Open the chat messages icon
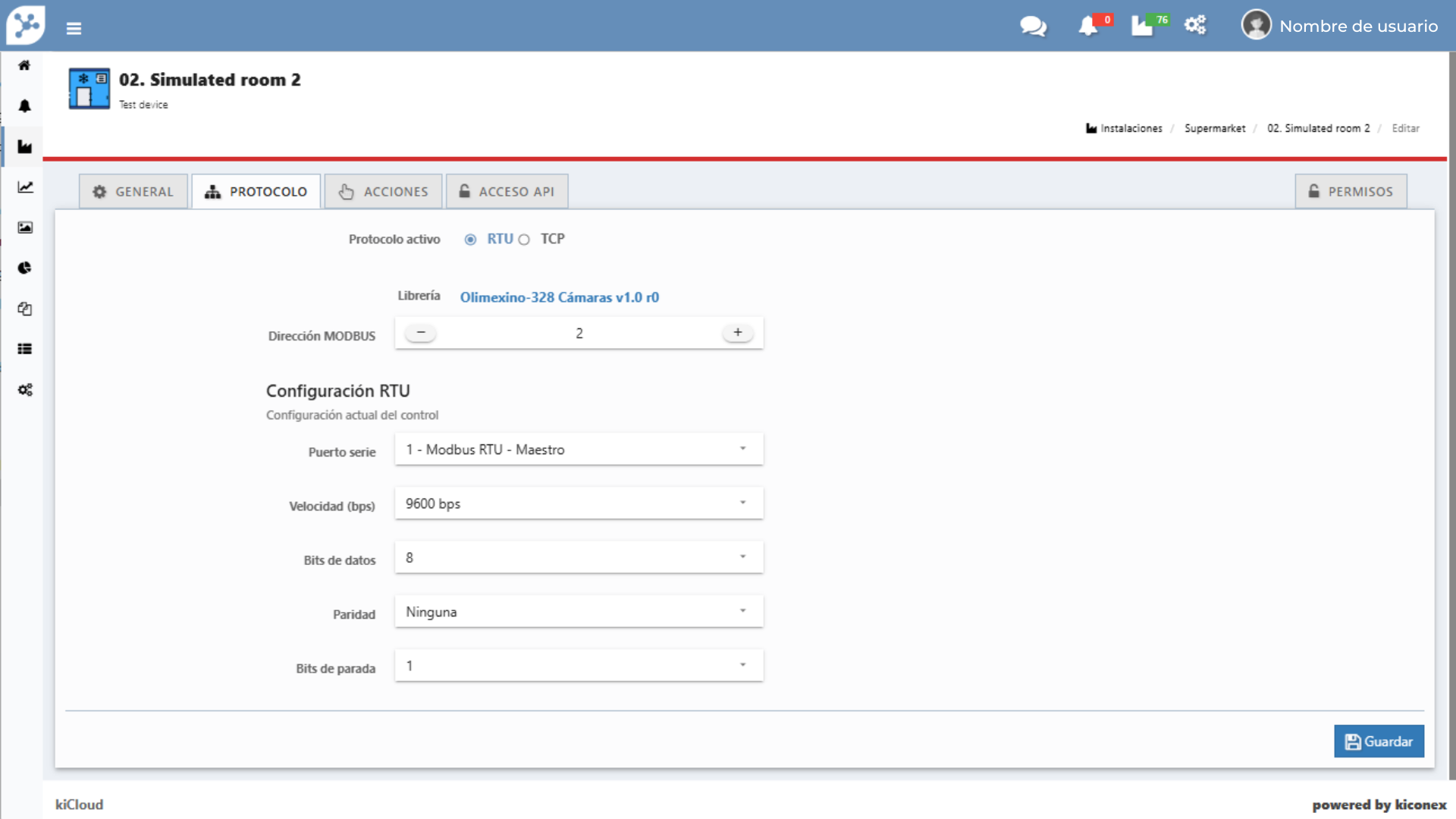1456x819 pixels. pyautogui.click(x=1033, y=27)
